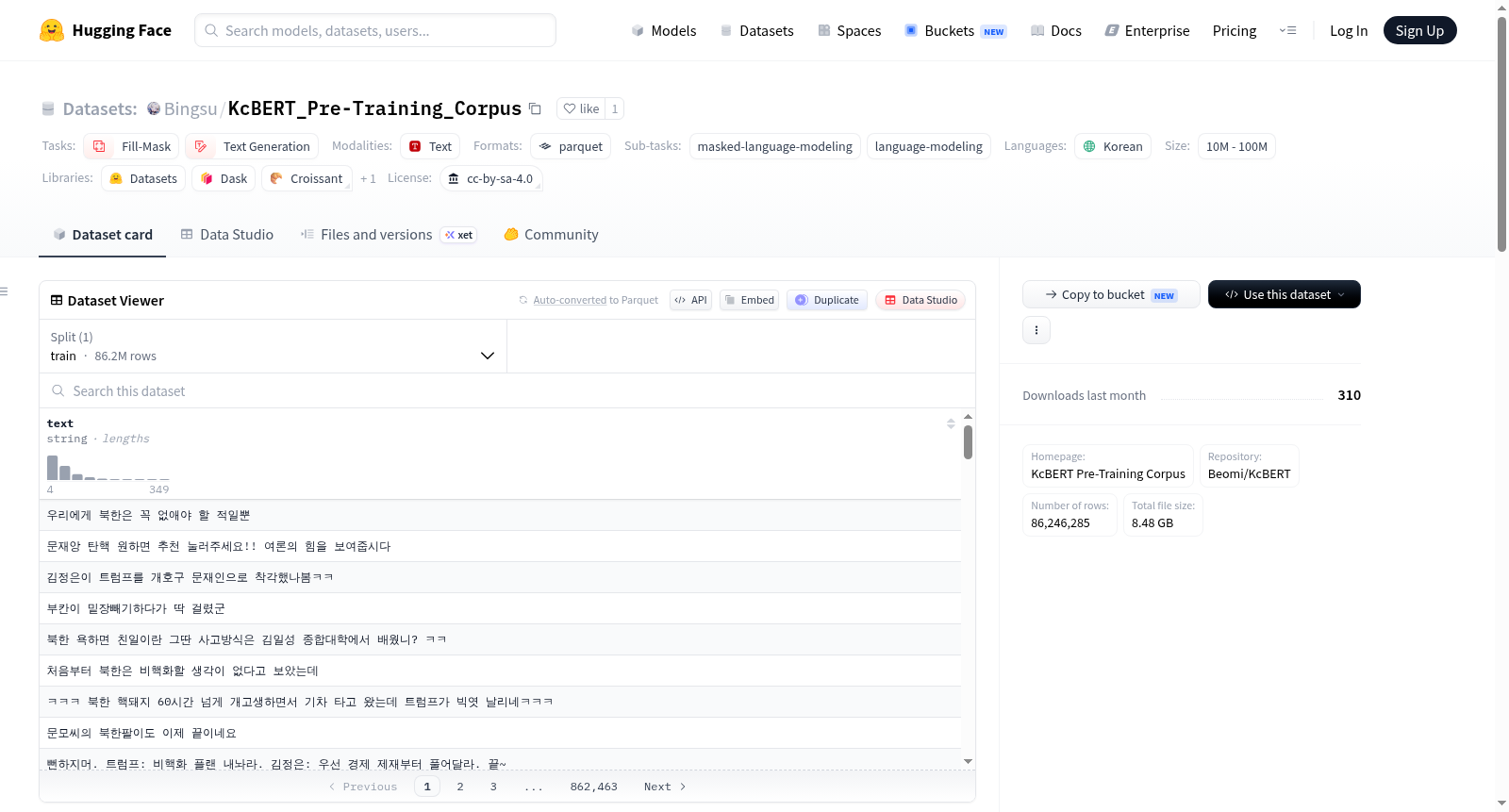Click Copy to bucket button
The height and width of the screenshot is (812, 1509).
coord(1111,294)
